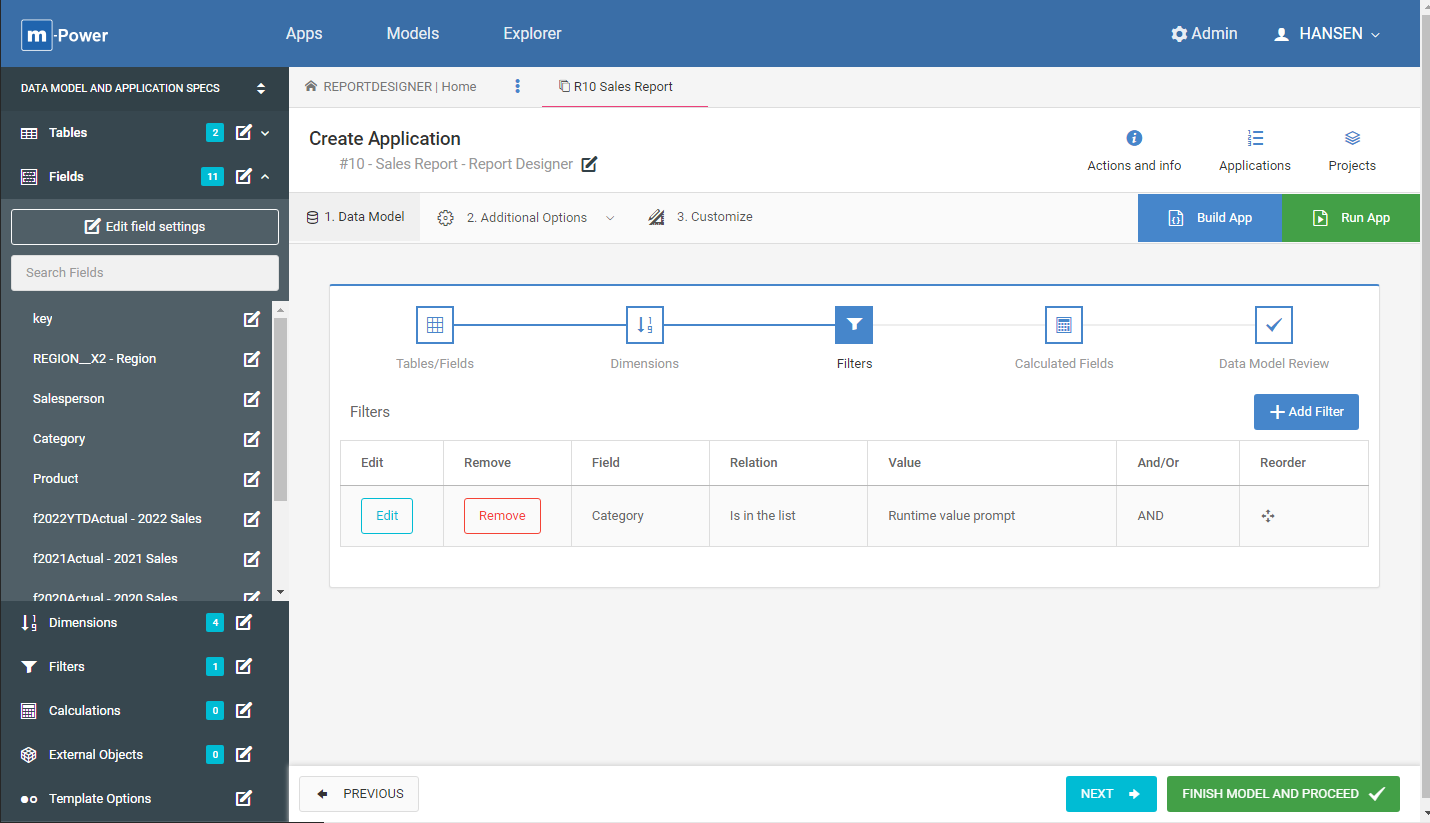Click the Projects layers icon
Viewport: 1430px width, 823px height.
click(1352, 138)
